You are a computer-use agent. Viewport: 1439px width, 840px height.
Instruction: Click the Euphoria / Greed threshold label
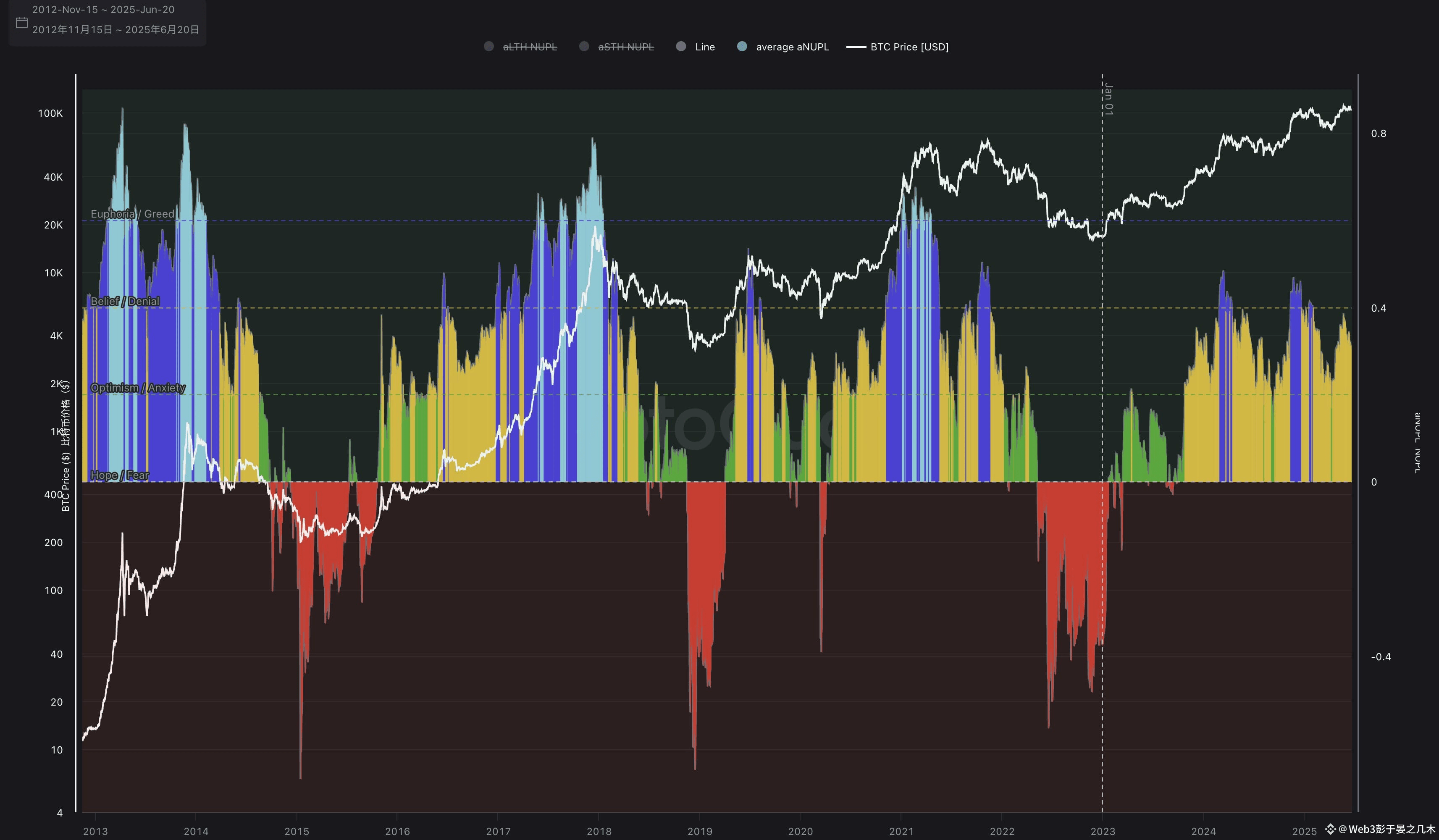pos(132,213)
